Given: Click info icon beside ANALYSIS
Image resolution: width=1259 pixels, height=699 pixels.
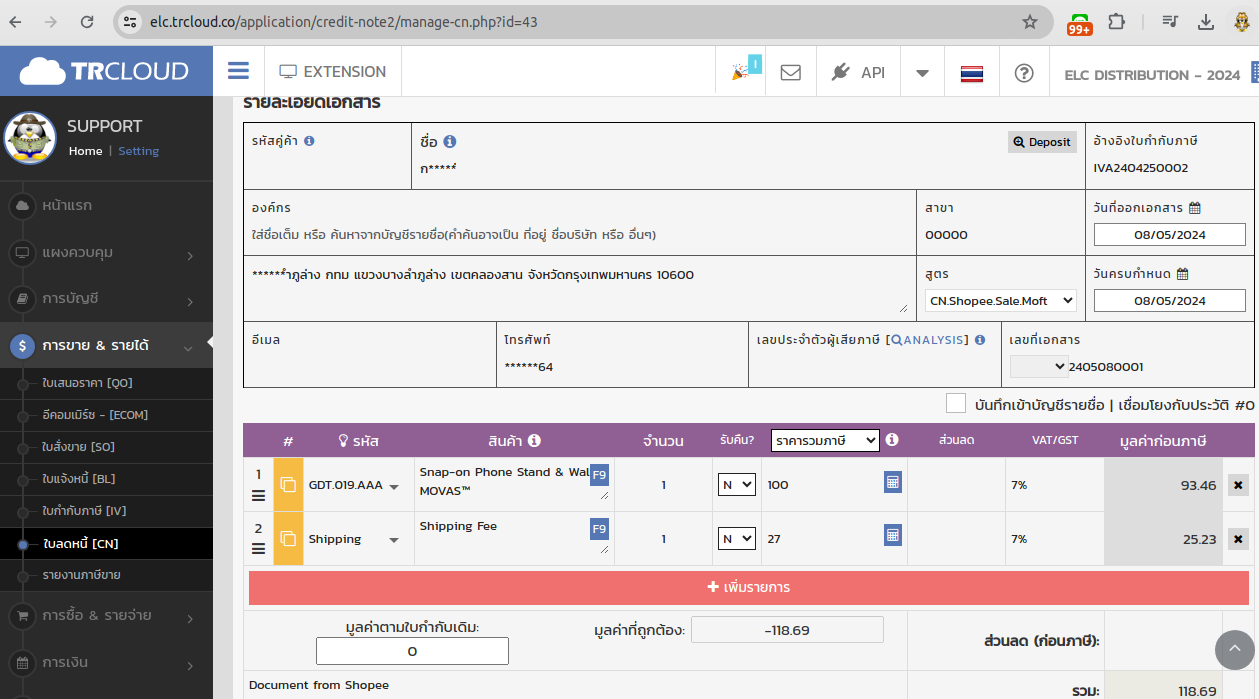Looking at the screenshot, I should pos(980,340).
